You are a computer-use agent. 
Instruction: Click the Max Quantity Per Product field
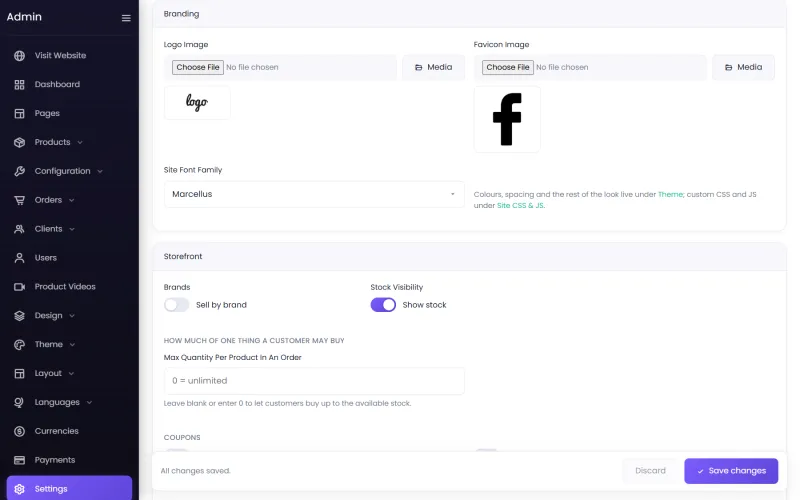tap(314, 381)
